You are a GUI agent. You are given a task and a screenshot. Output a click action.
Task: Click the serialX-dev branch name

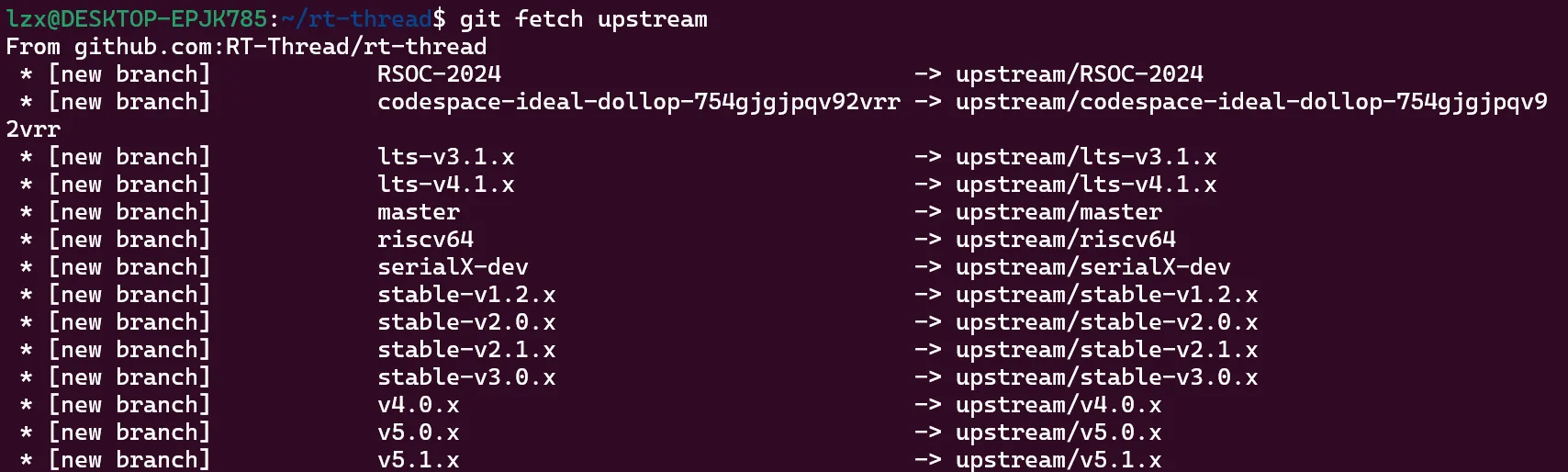click(453, 267)
